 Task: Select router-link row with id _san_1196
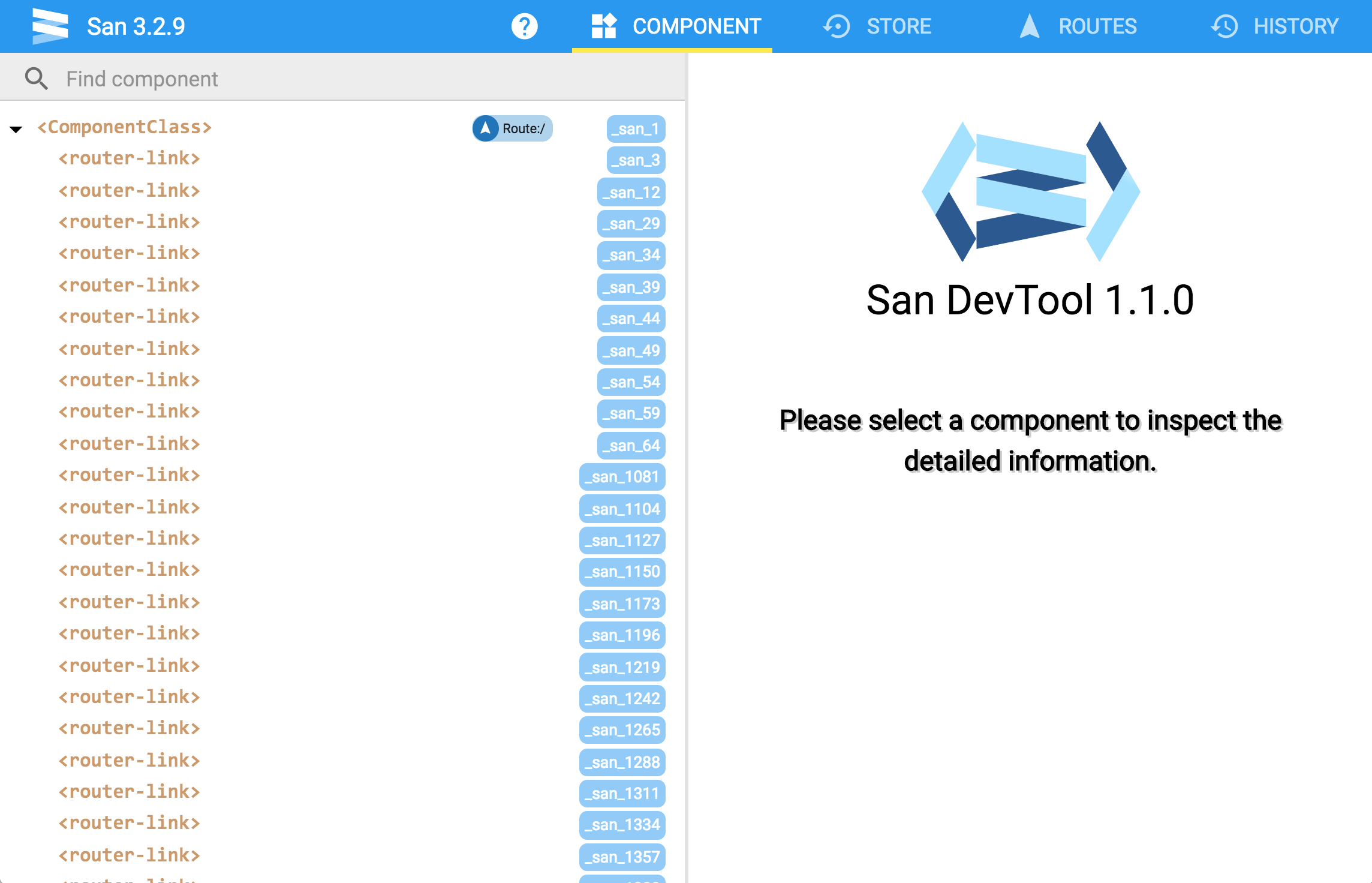coord(342,634)
